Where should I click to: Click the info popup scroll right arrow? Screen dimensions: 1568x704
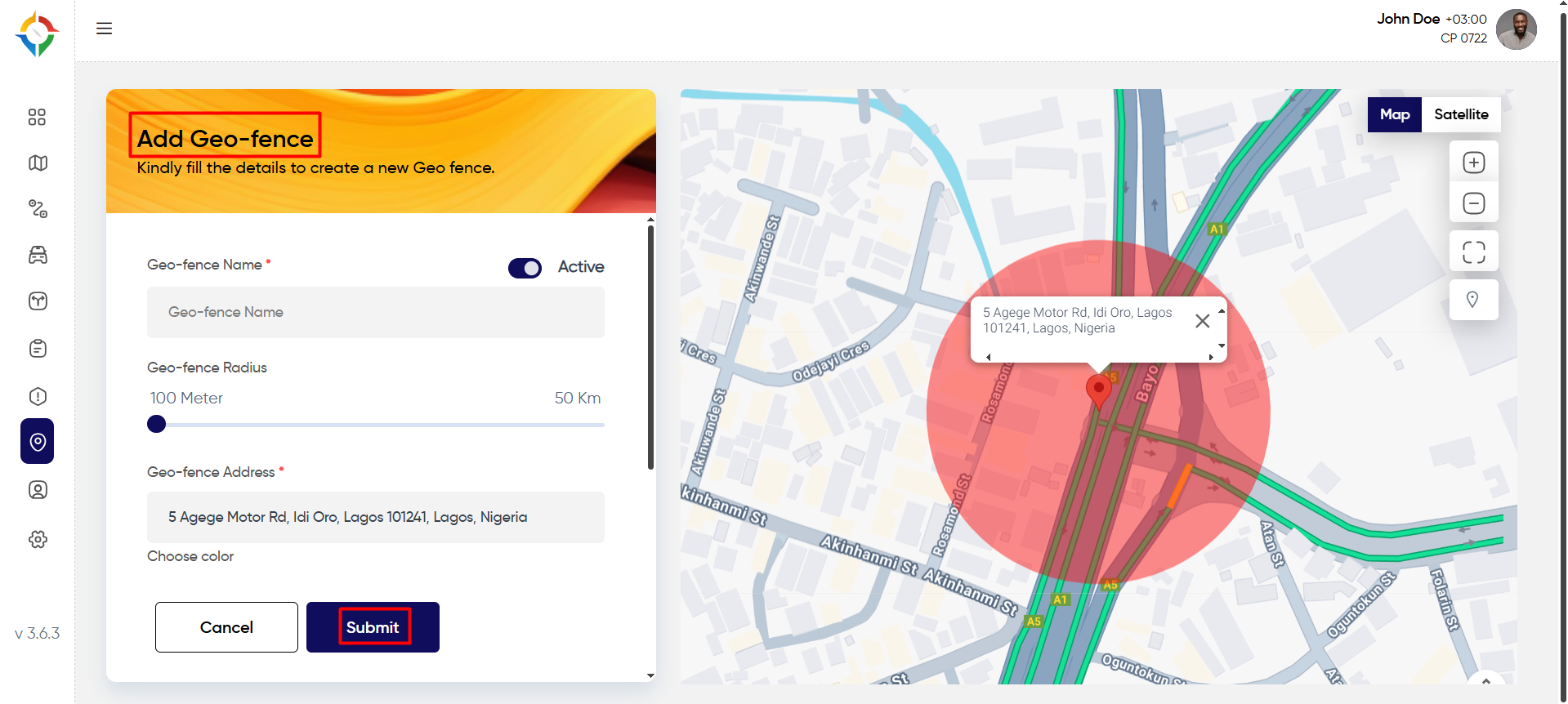(x=1211, y=357)
